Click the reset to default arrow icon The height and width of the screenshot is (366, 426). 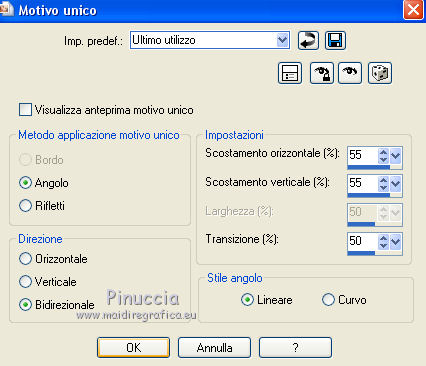click(x=308, y=40)
